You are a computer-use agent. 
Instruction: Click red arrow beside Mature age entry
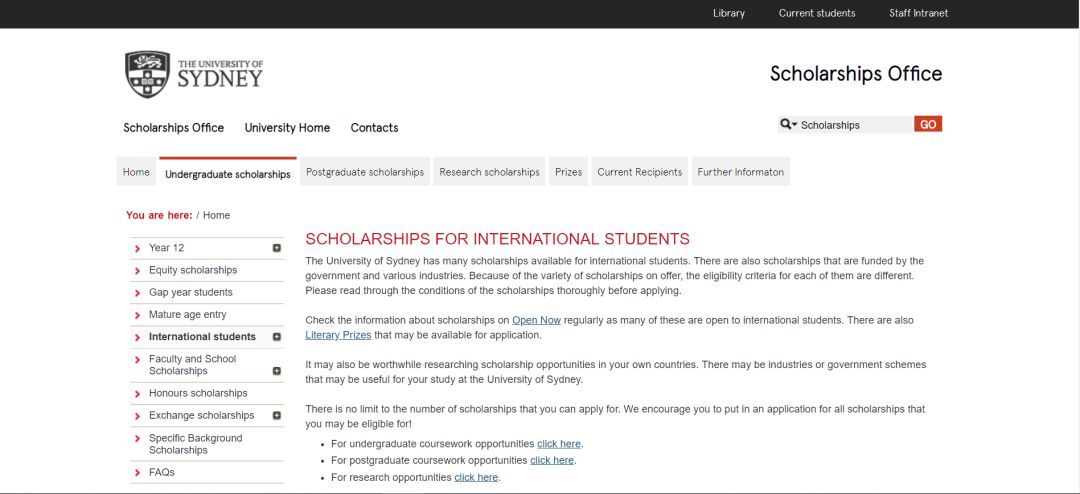click(138, 315)
